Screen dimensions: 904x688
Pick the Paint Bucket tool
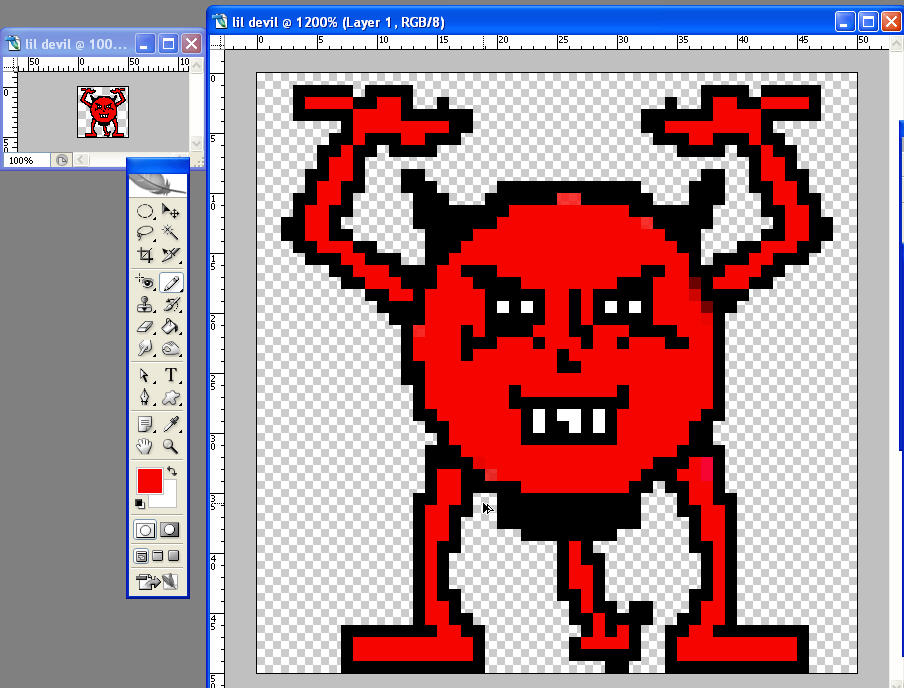pyautogui.click(x=170, y=326)
